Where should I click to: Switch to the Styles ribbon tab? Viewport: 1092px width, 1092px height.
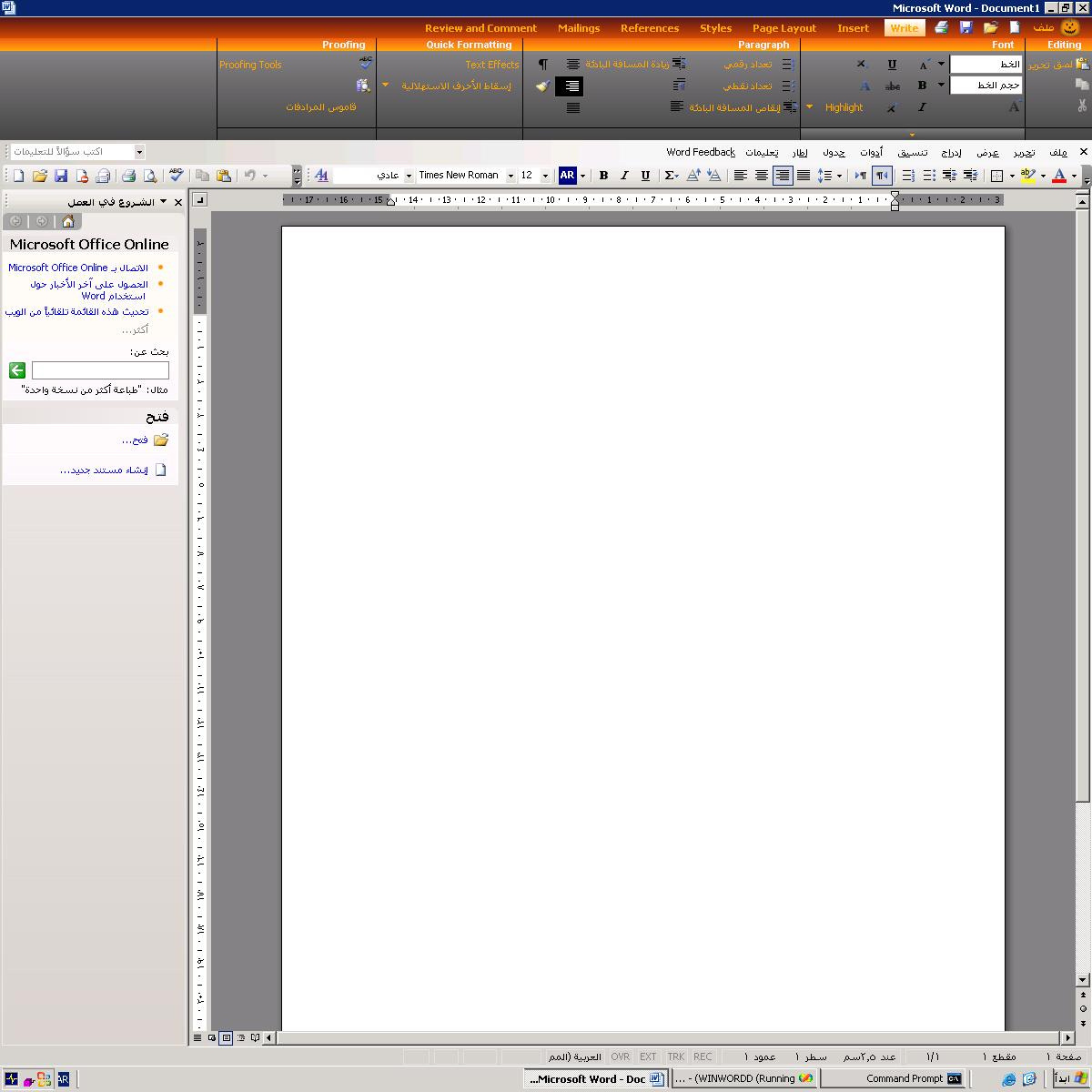tap(715, 28)
